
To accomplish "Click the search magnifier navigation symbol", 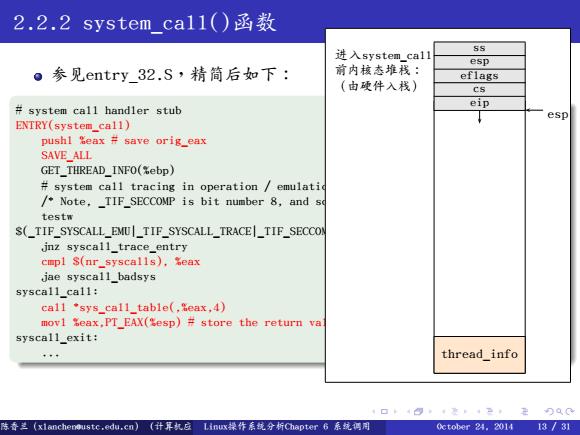I will coord(560,412).
